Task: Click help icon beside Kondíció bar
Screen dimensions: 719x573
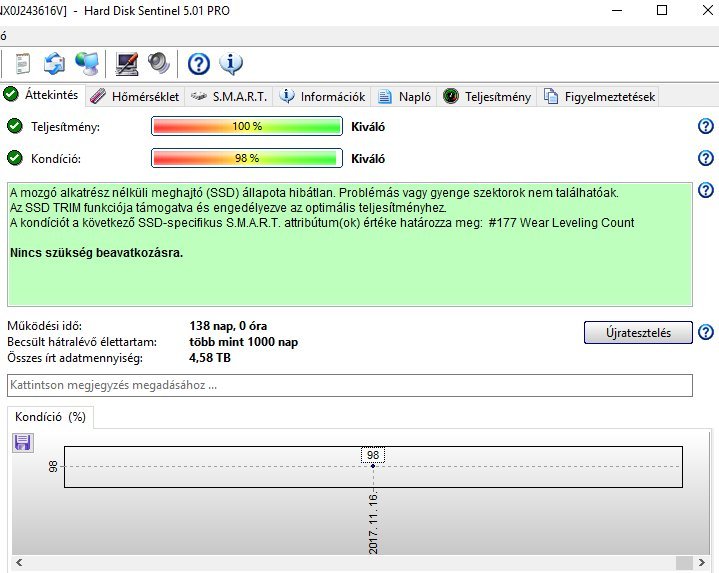Action: point(706,158)
